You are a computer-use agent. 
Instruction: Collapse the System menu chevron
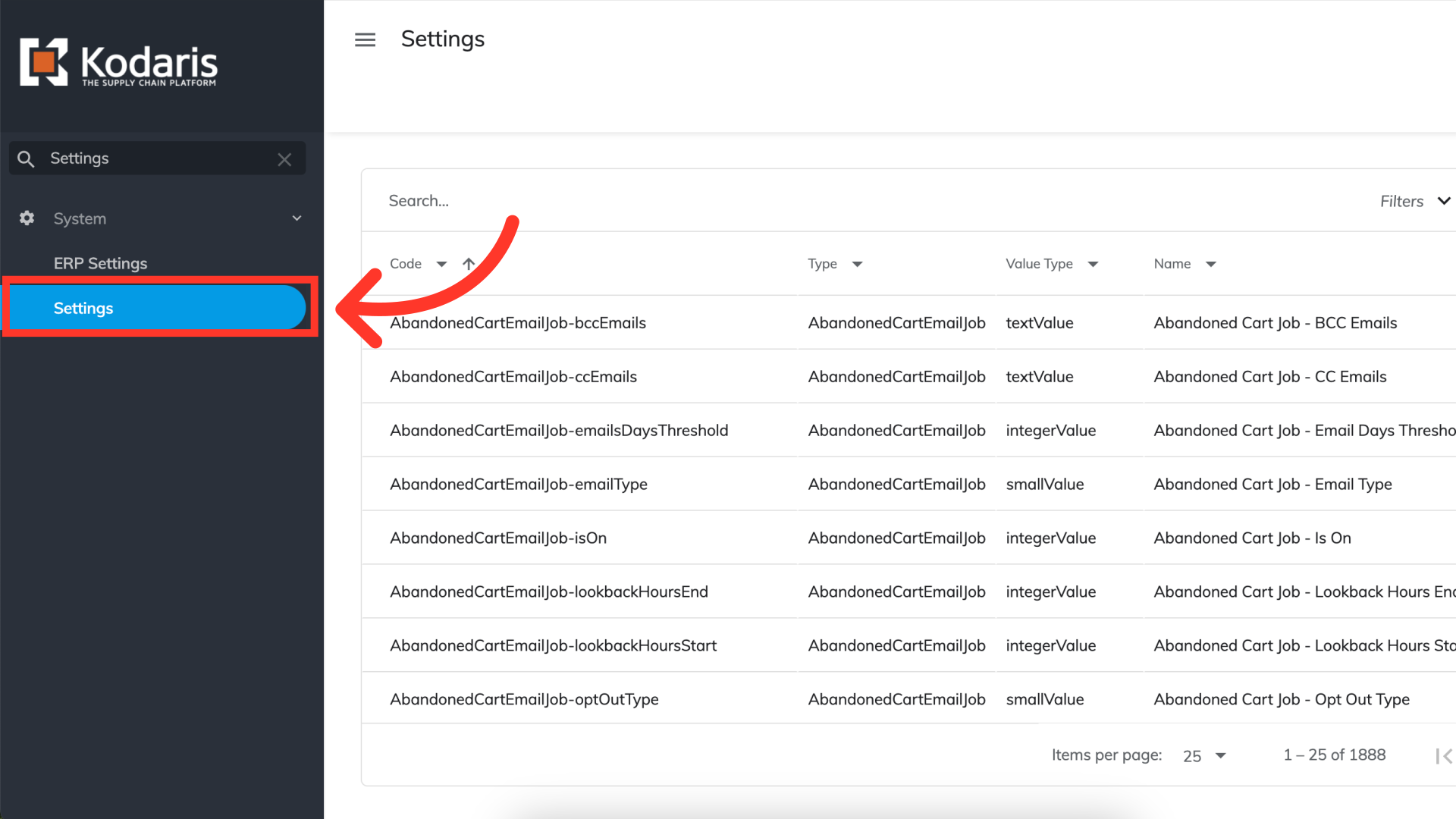coord(297,218)
